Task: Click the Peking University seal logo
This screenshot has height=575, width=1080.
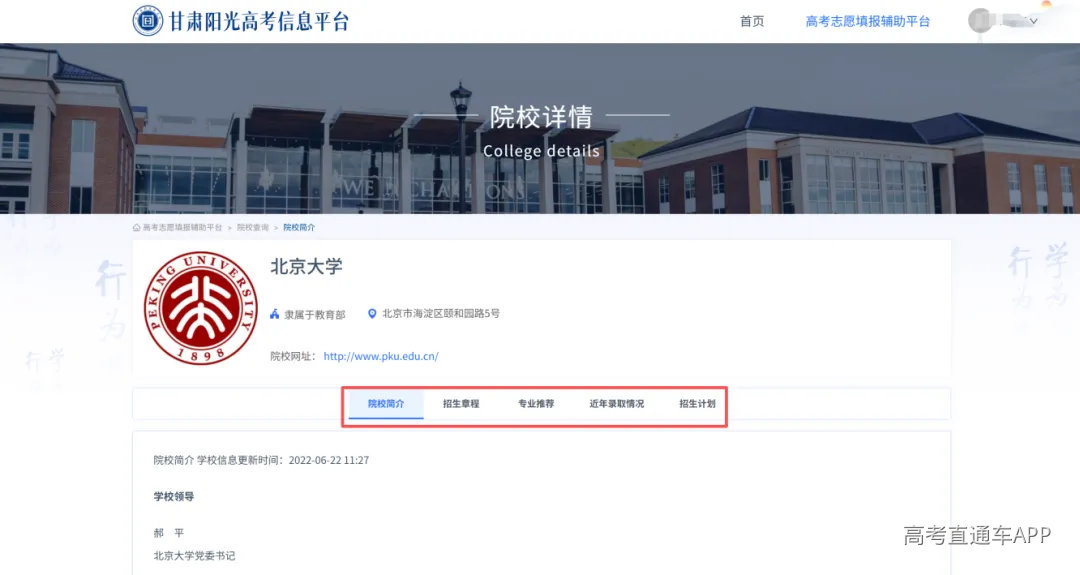Action: (x=200, y=308)
